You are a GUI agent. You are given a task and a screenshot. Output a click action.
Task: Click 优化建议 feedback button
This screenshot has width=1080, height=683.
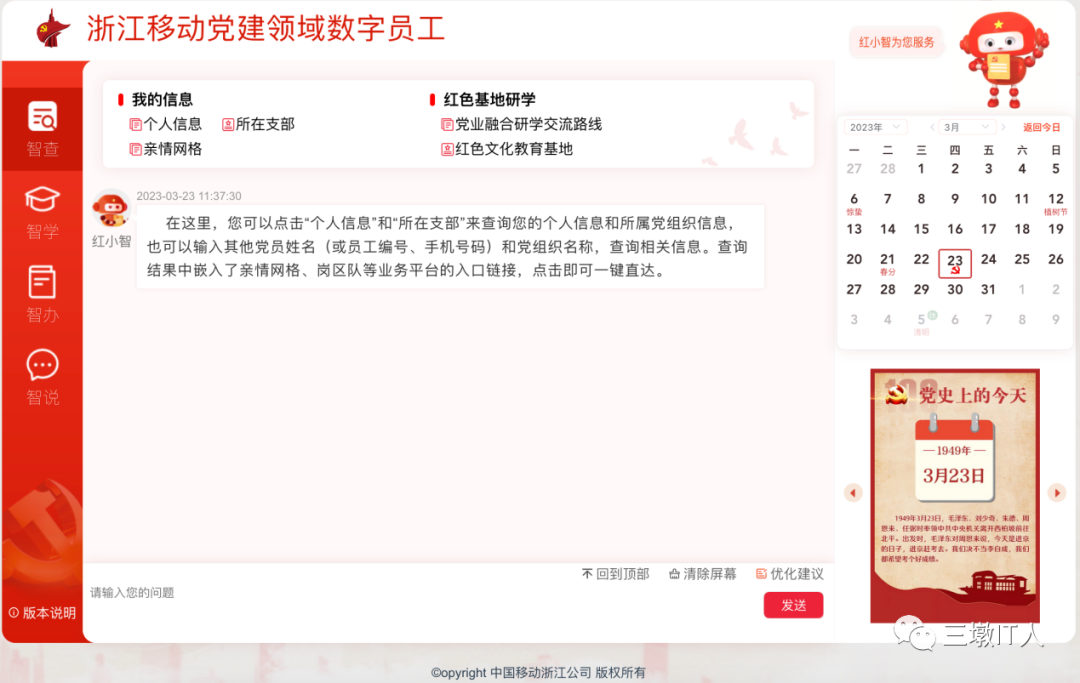789,574
